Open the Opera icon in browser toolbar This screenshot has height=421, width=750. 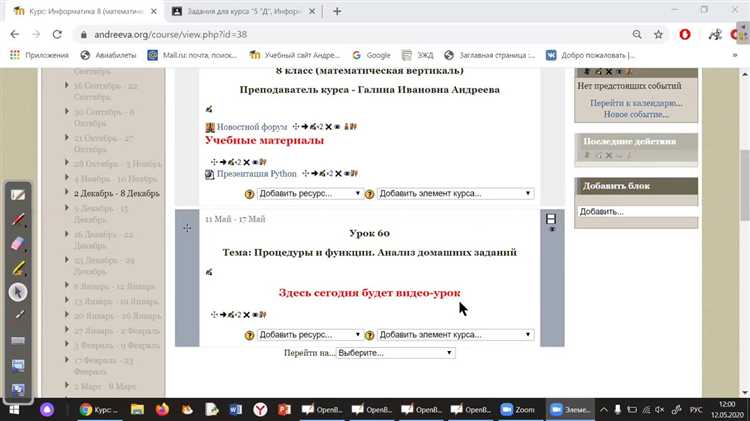click(x=684, y=34)
